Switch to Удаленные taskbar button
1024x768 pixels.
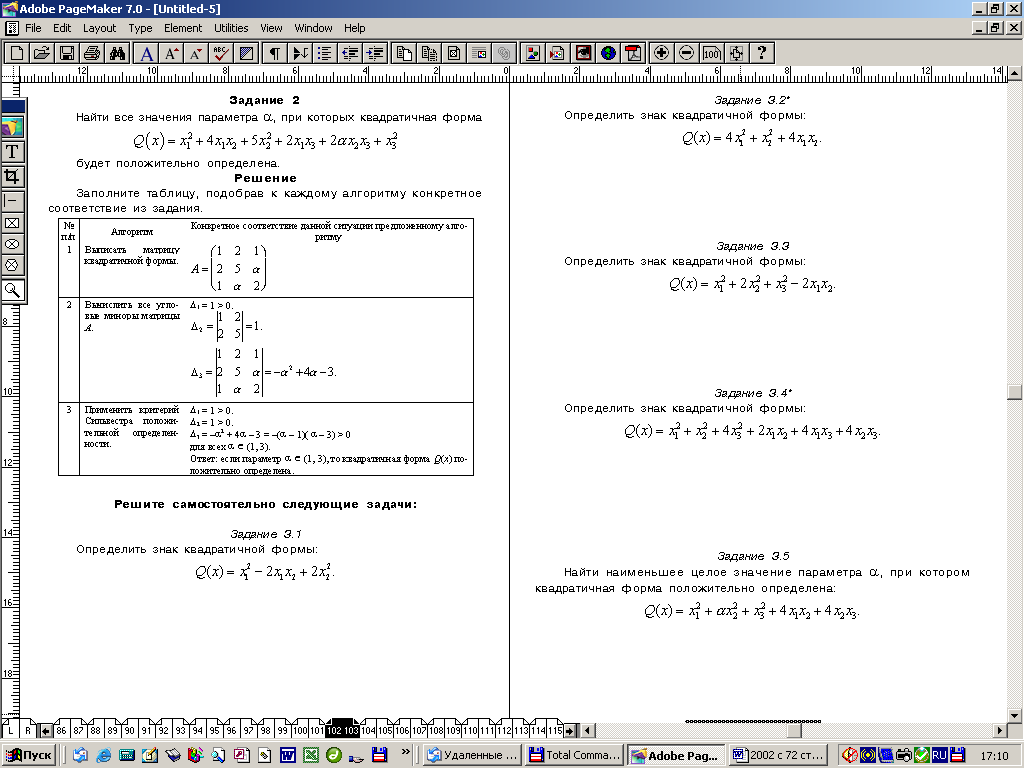point(473,755)
